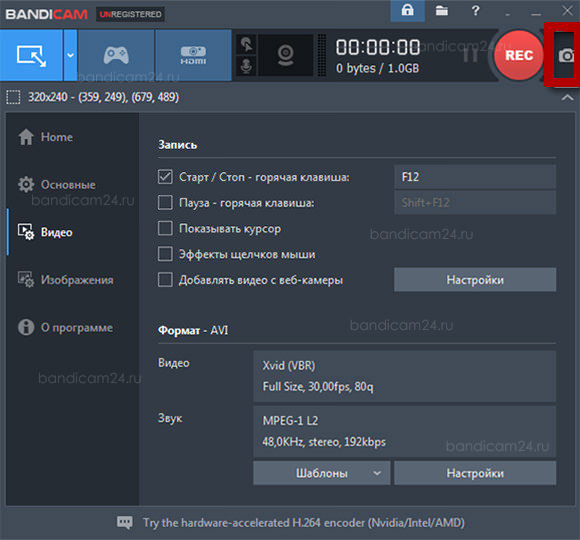This screenshot has width=580, height=540.
Task: Start recording with the REC button
Action: (x=519, y=55)
